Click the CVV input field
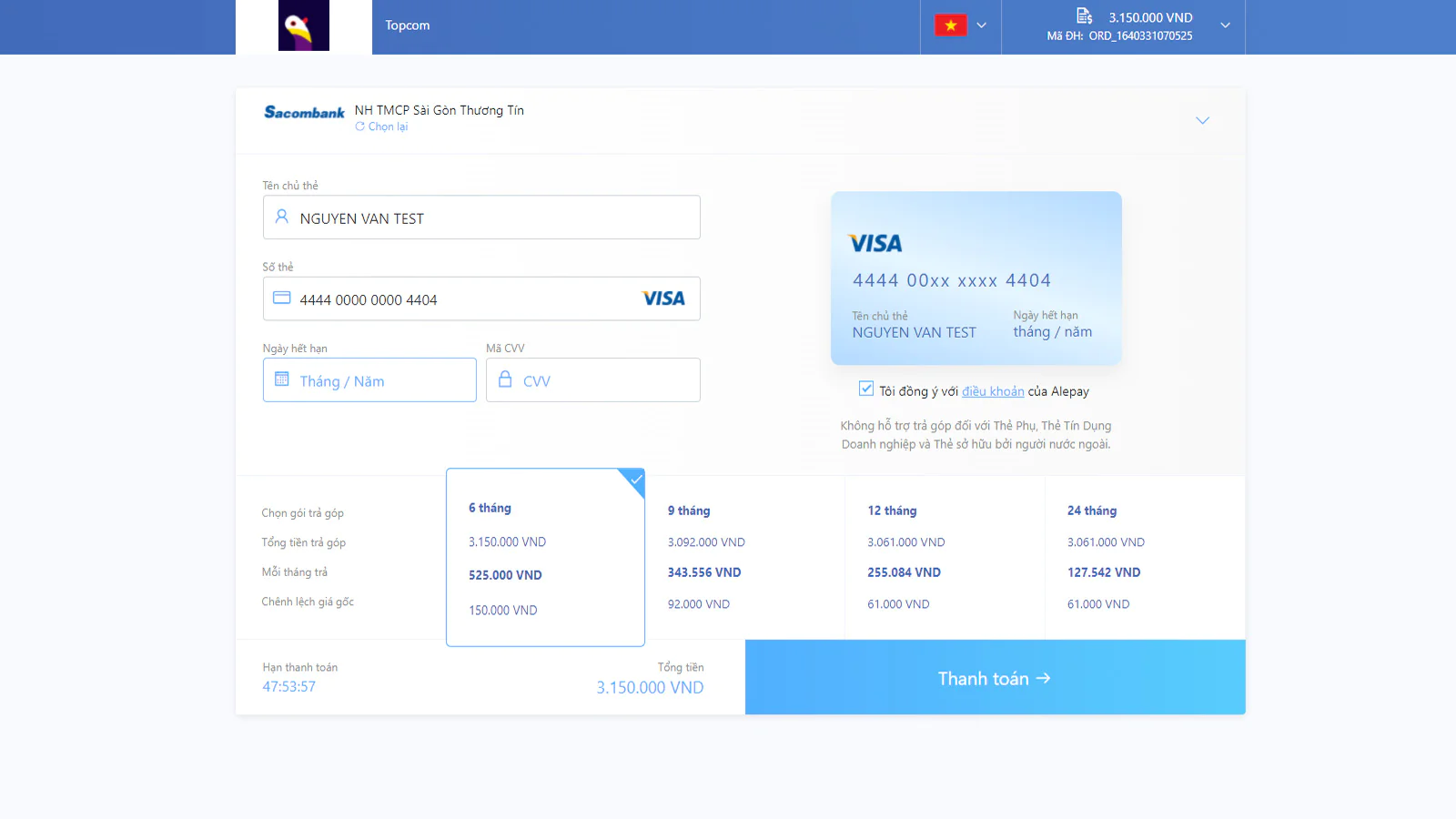The height and width of the screenshot is (819, 1456). point(593,379)
